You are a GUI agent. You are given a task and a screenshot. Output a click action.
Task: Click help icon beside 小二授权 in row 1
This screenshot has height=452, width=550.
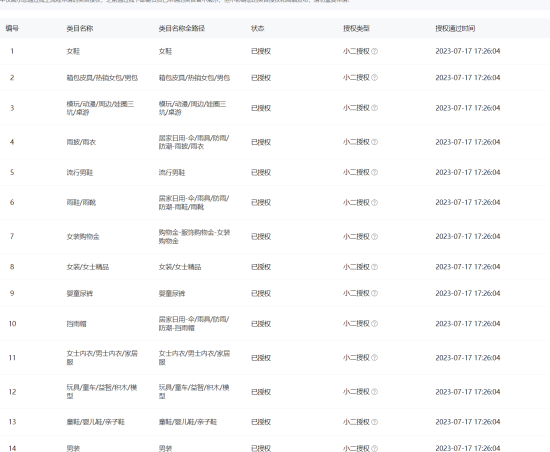pyautogui.click(x=374, y=51)
